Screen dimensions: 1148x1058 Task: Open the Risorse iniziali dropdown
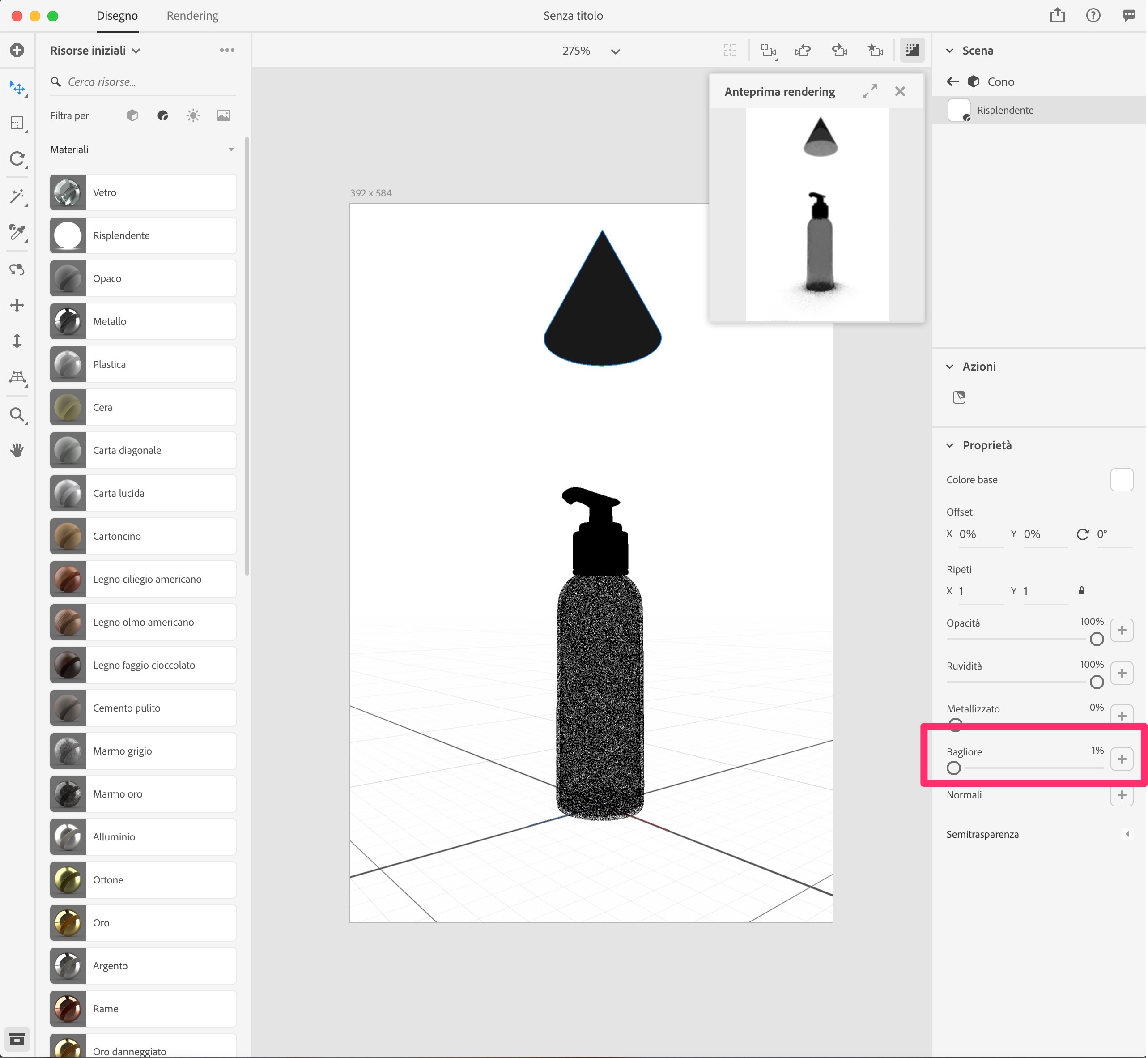[95, 51]
